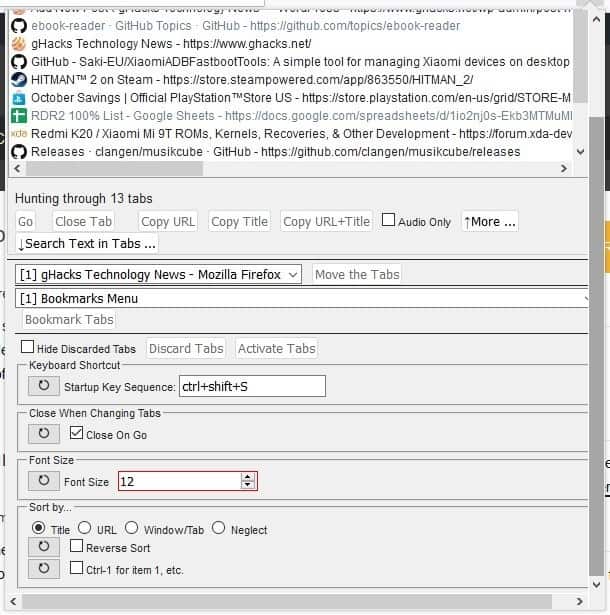
Task: Click PlayStation Store icon of October Savings row
Action: coord(18,98)
